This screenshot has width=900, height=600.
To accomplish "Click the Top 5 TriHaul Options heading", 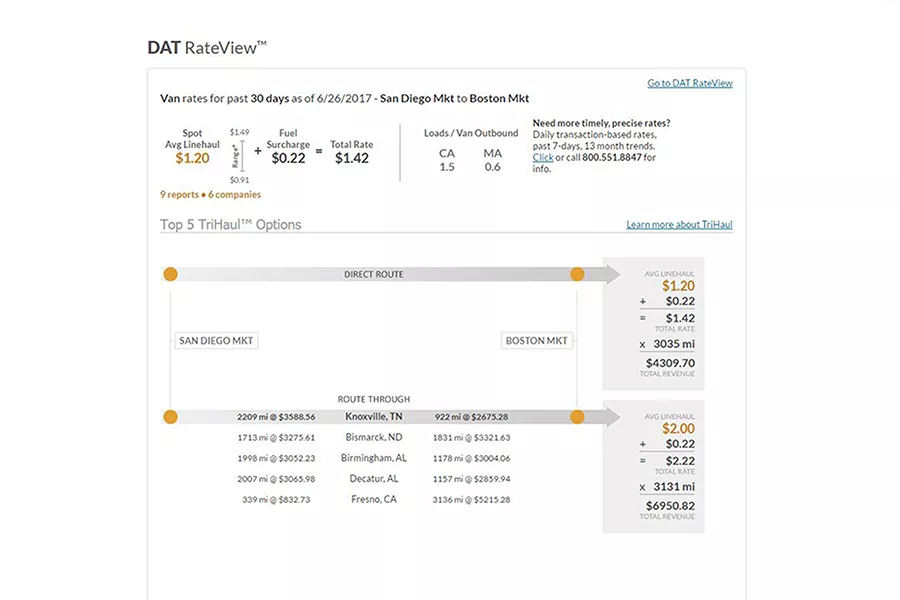I will pyautogui.click(x=231, y=224).
